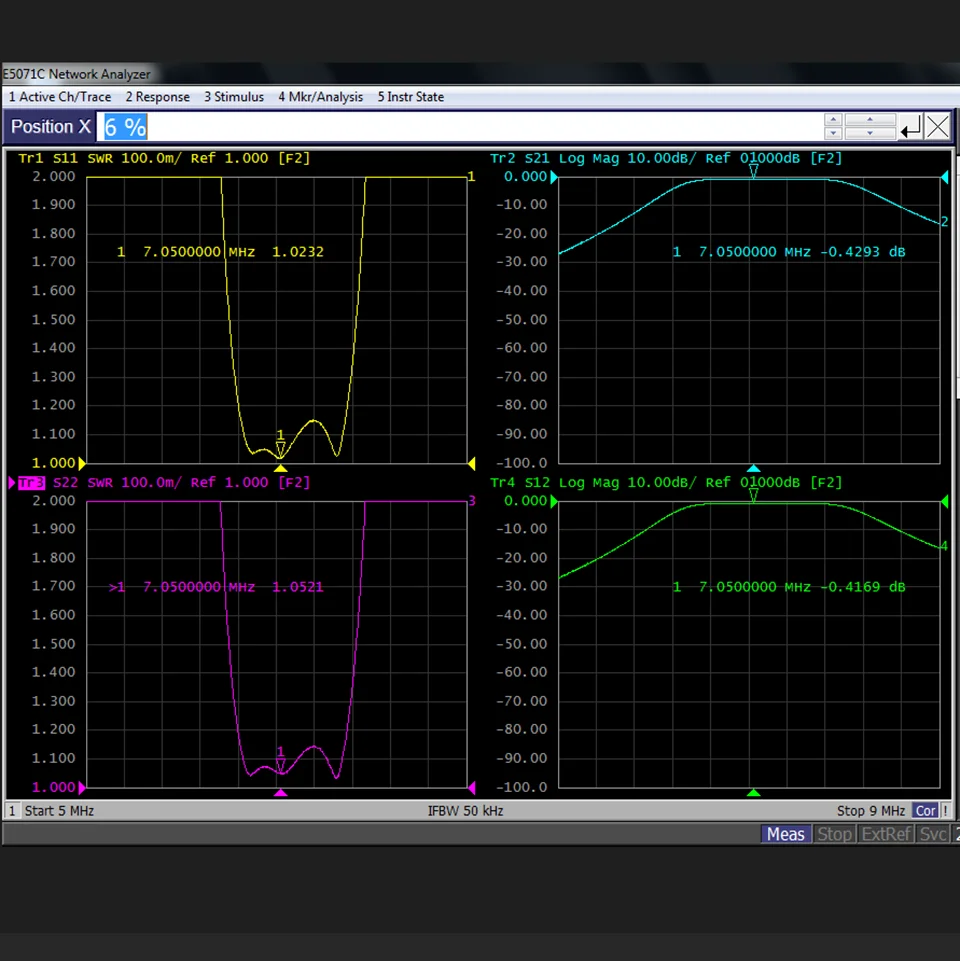
Task: Open the 3 Stimulus menu
Action: pos(234,97)
